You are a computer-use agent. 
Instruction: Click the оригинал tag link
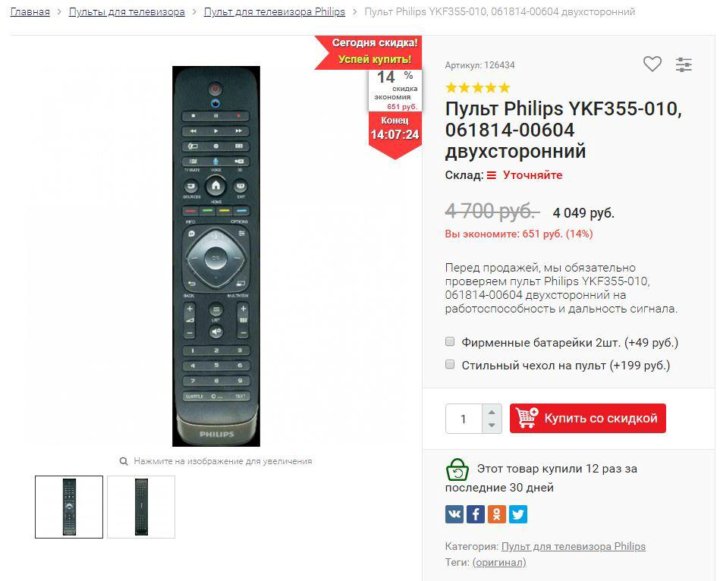[499, 562]
